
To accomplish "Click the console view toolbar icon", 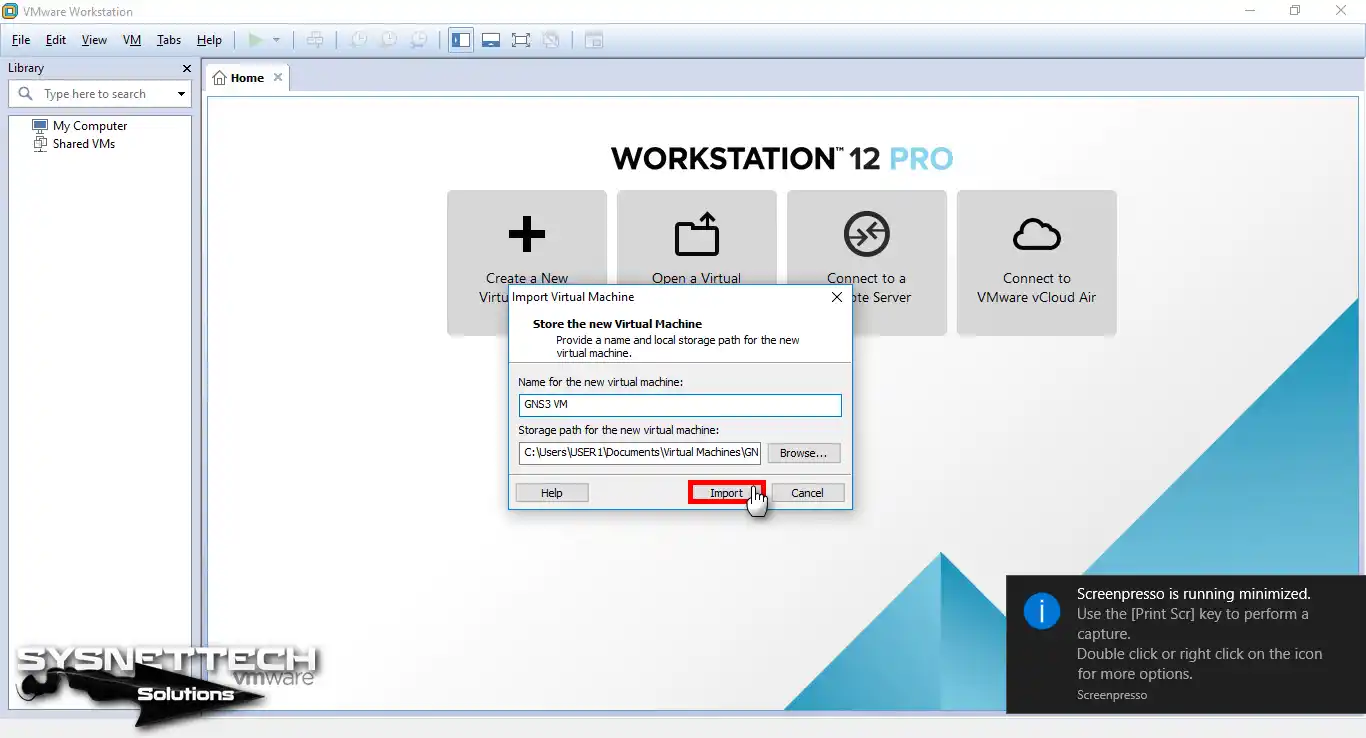I will point(594,40).
